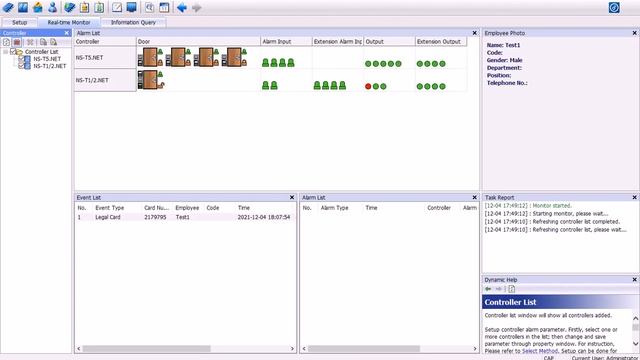Click the Dynamic Help scroll down arrow
The image size is (640, 360).
click(x=636, y=344)
